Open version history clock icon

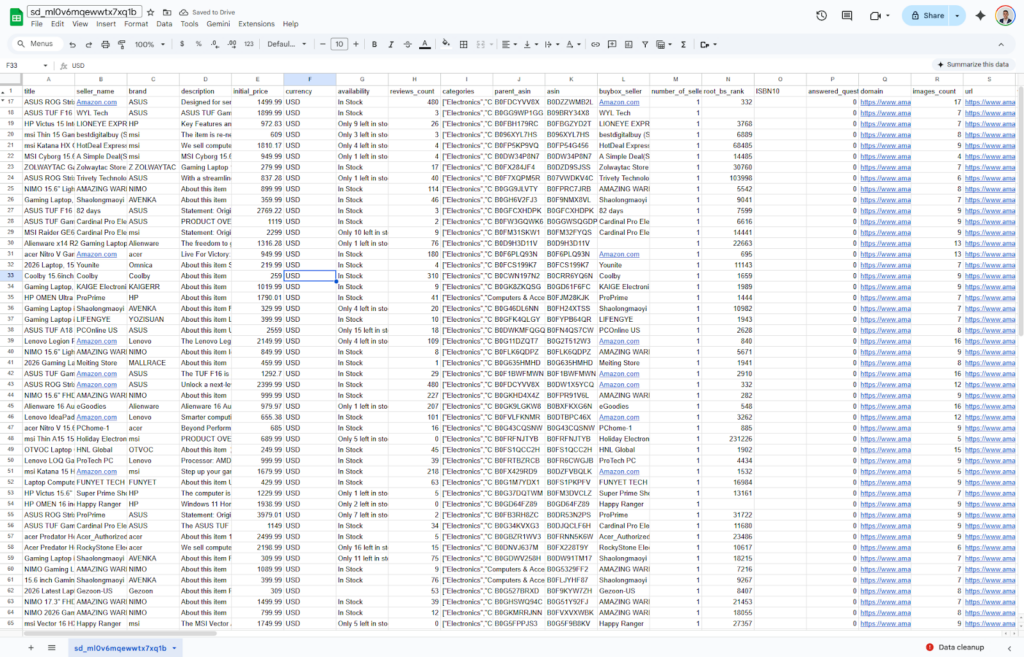(822, 16)
